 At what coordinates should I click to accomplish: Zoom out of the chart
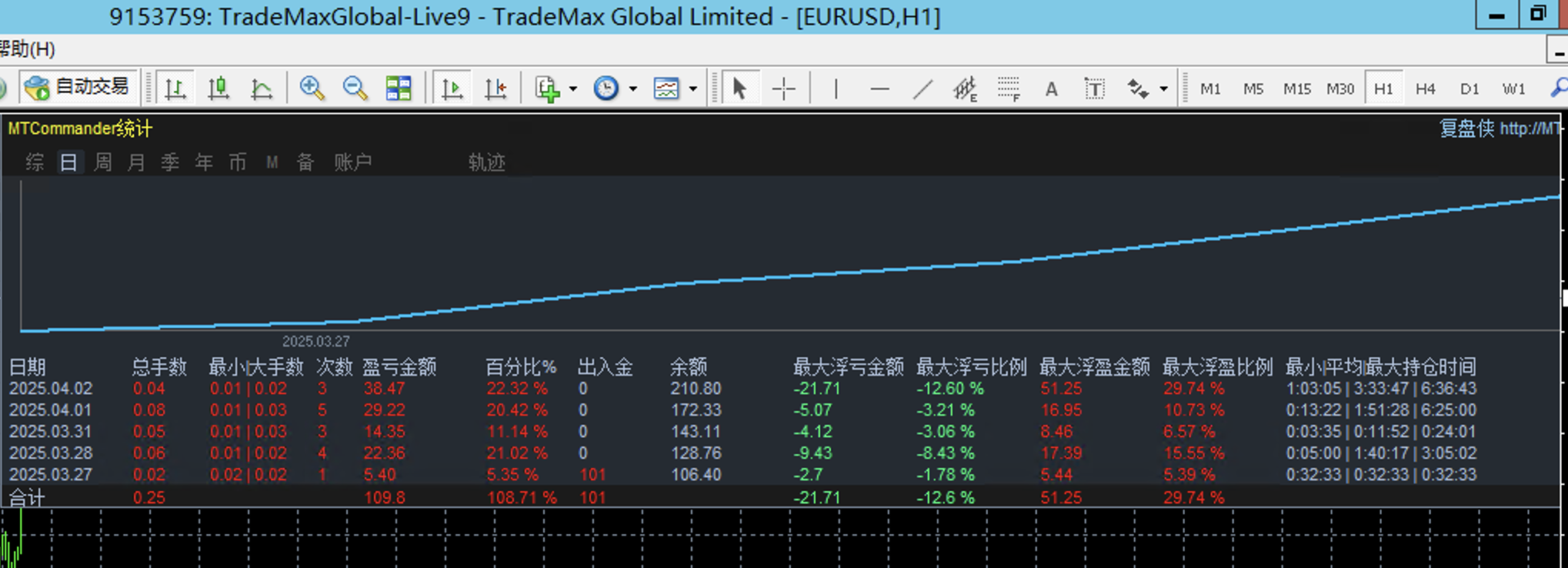pyautogui.click(x=355, y=89)
